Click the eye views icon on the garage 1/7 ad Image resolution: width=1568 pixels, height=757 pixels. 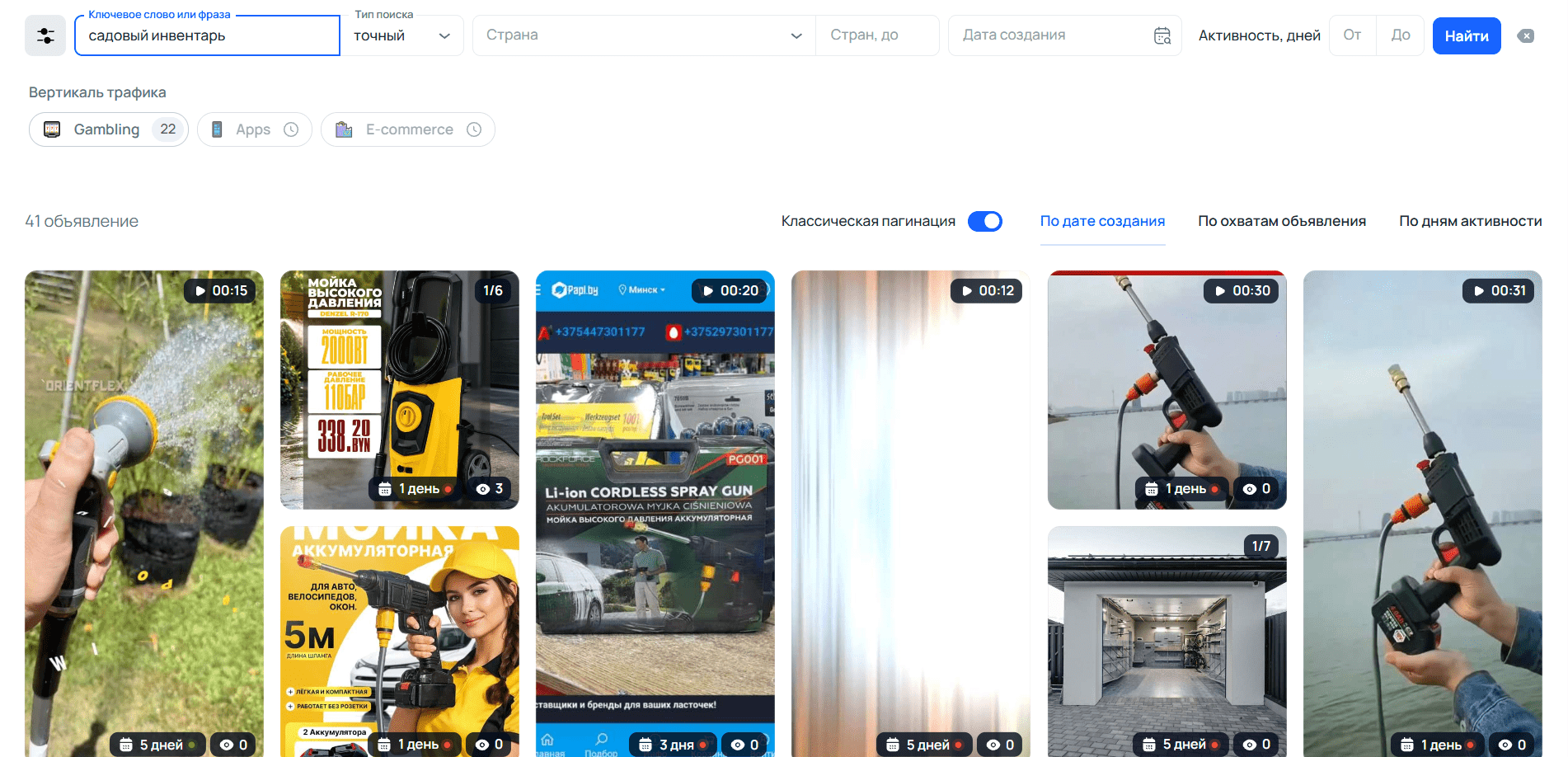(1250, 745)
